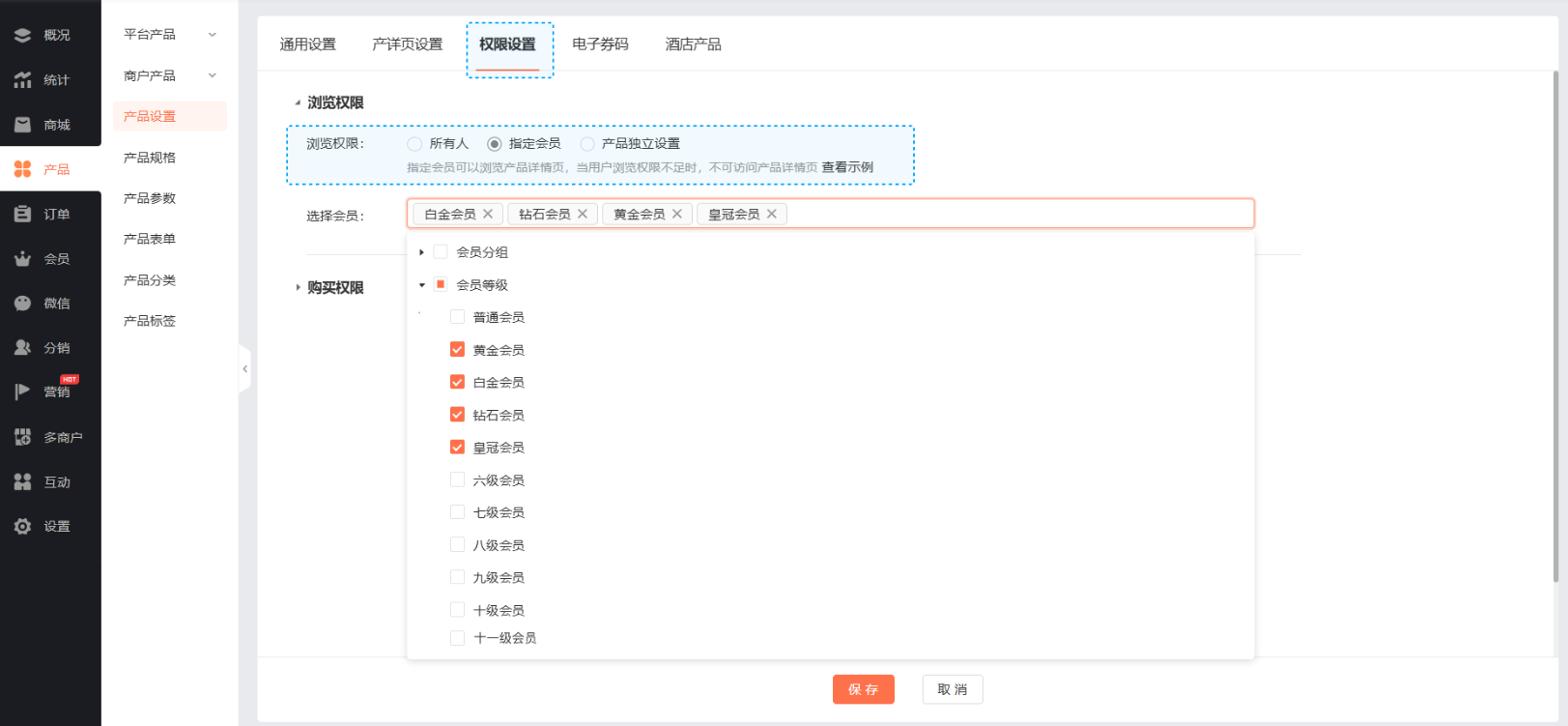The image size is (1568, 726).
Task: Select the 指定会员 radio option
Action: tap(495, 144)
